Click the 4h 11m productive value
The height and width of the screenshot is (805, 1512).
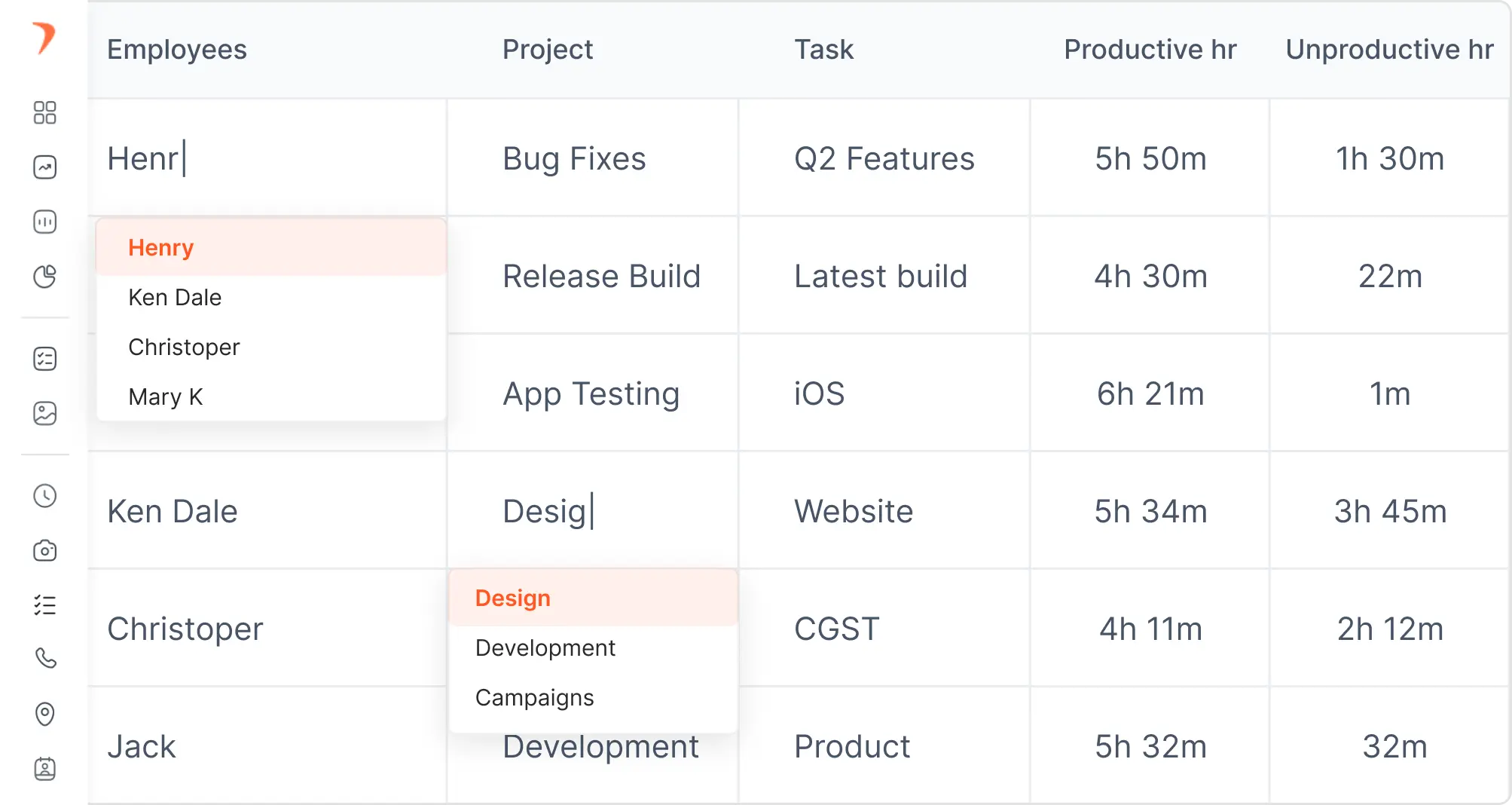[1150, 629]
